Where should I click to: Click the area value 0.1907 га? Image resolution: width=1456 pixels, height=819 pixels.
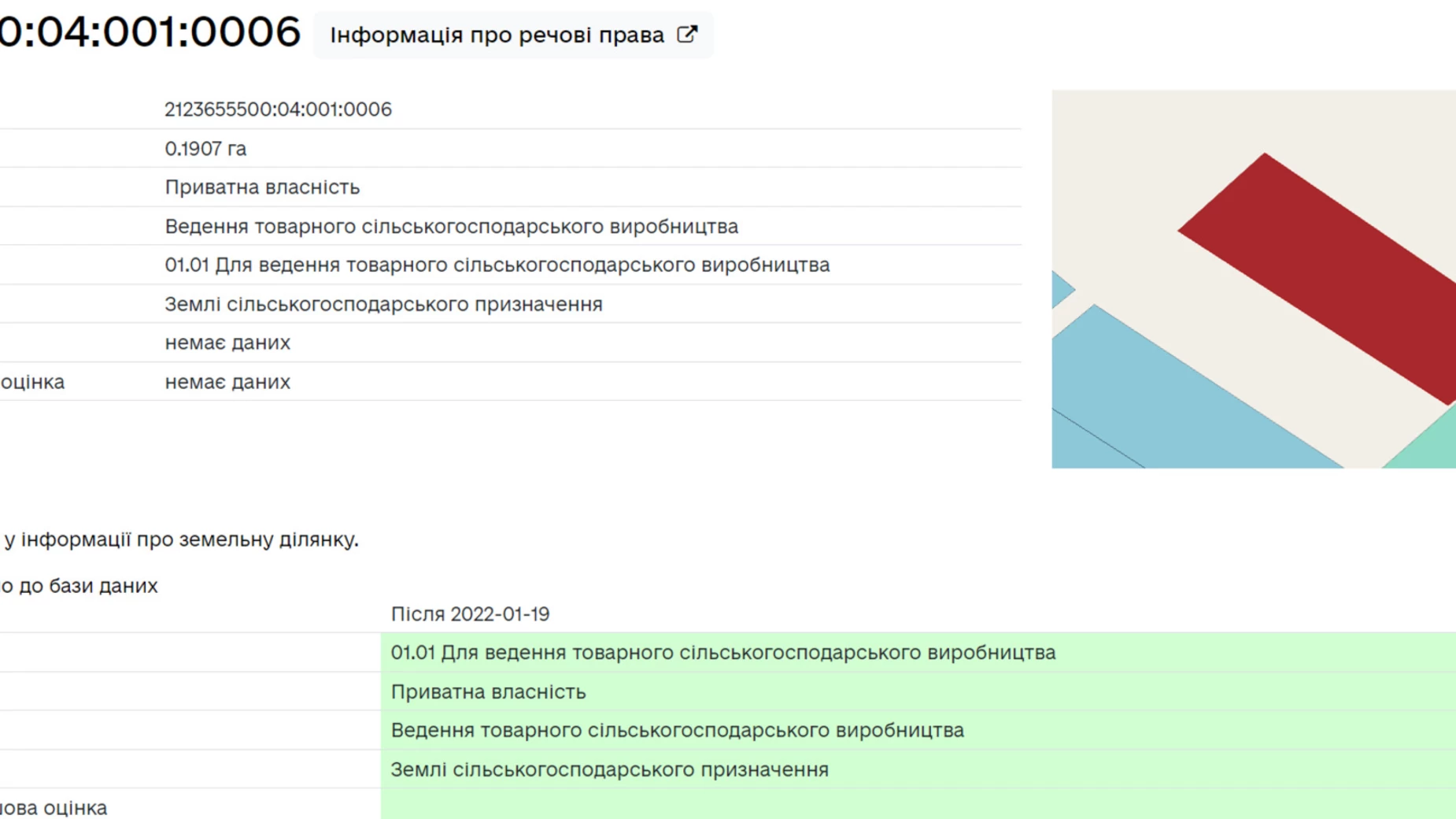[205, 149]
